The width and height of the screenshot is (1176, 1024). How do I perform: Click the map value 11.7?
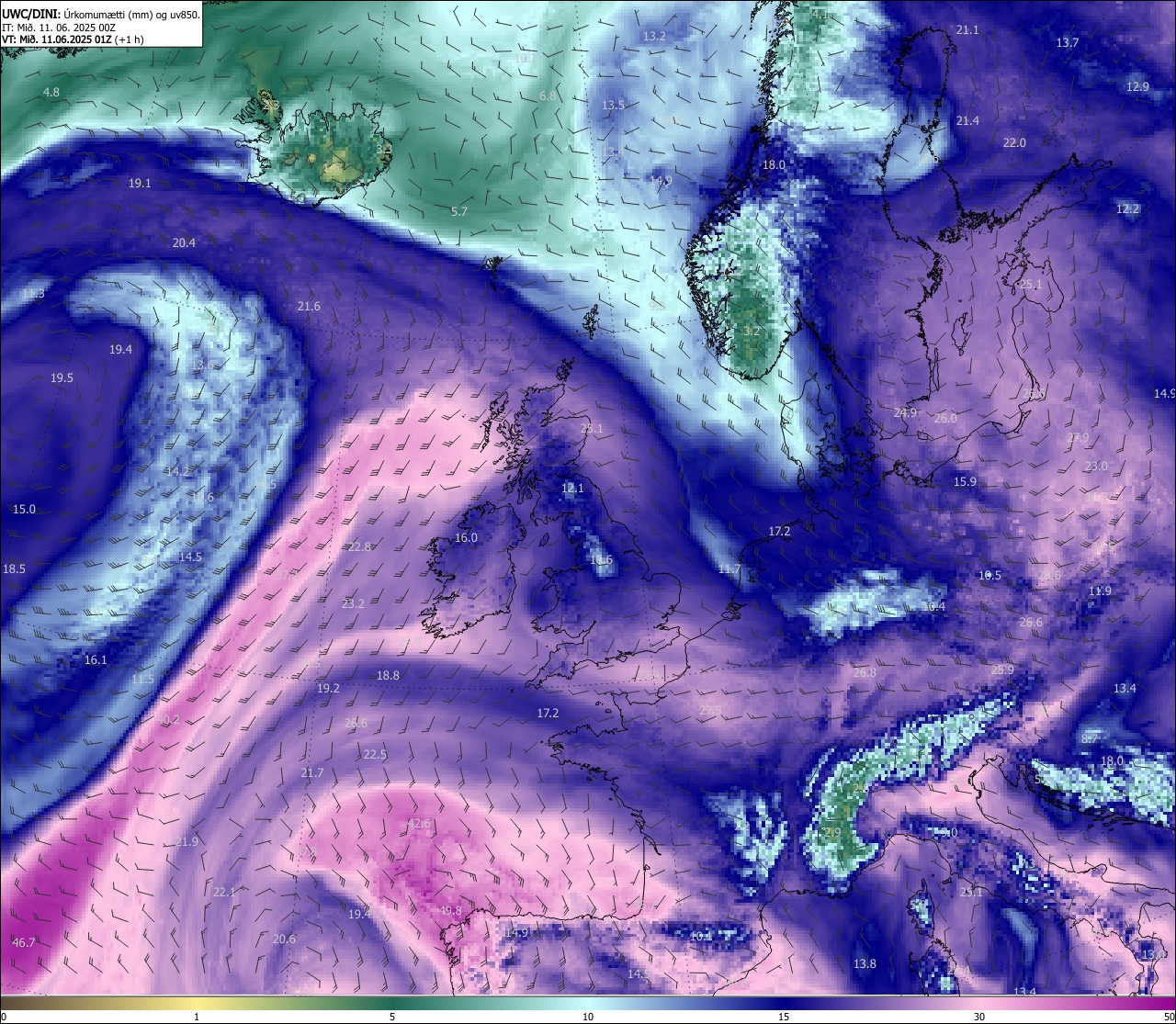tap(729, 570)
